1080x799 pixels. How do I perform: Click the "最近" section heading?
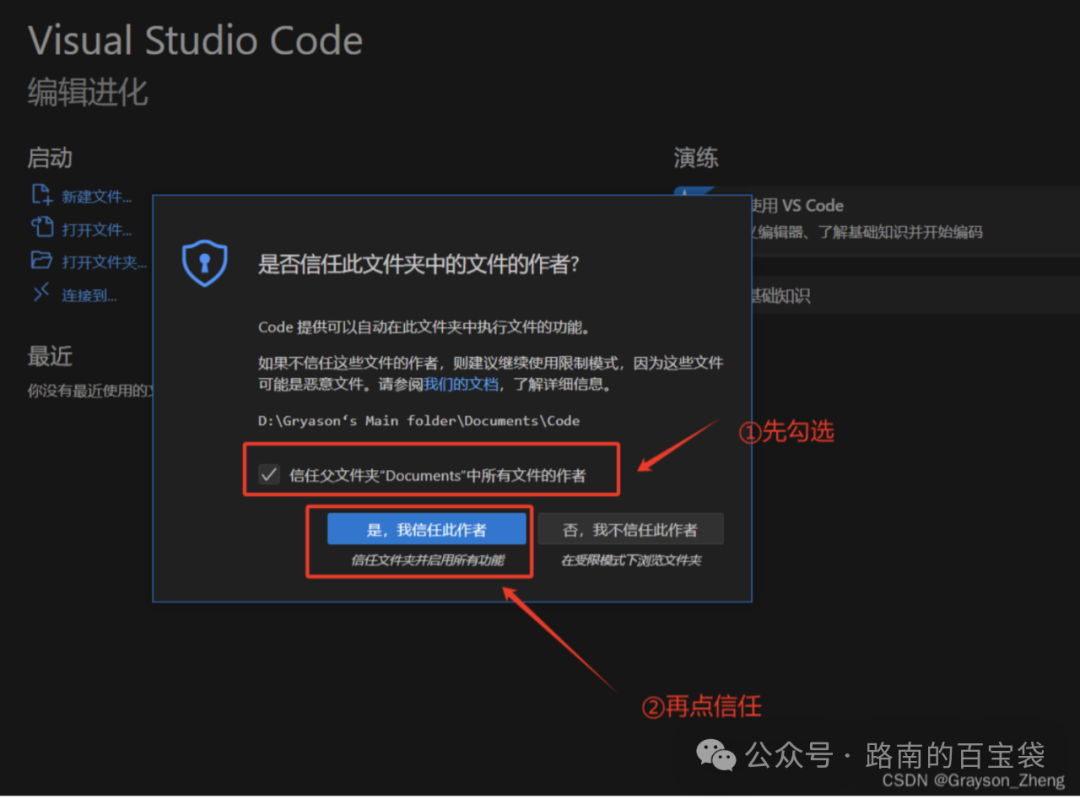click(x=50, y=356)
